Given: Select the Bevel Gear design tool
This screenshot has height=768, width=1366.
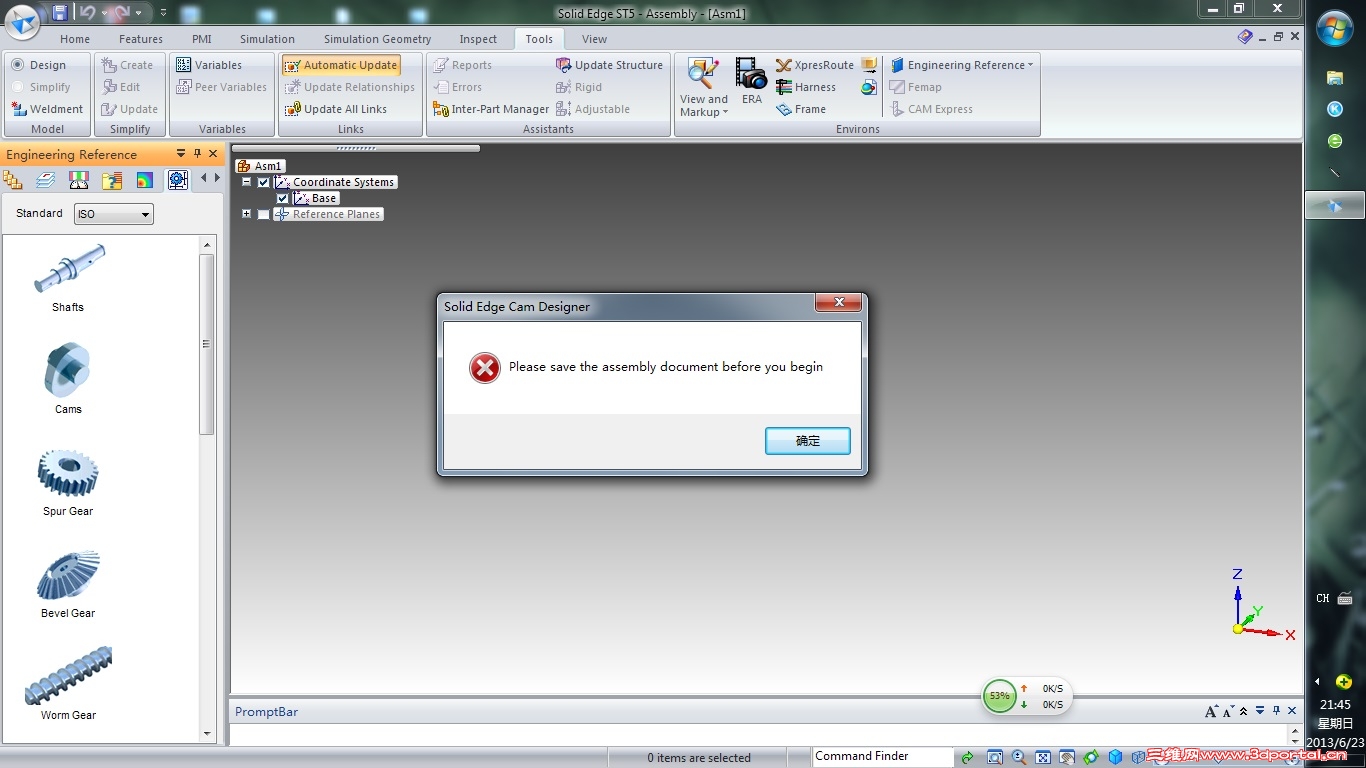Looking at the screenshot, I should (68, 584).
